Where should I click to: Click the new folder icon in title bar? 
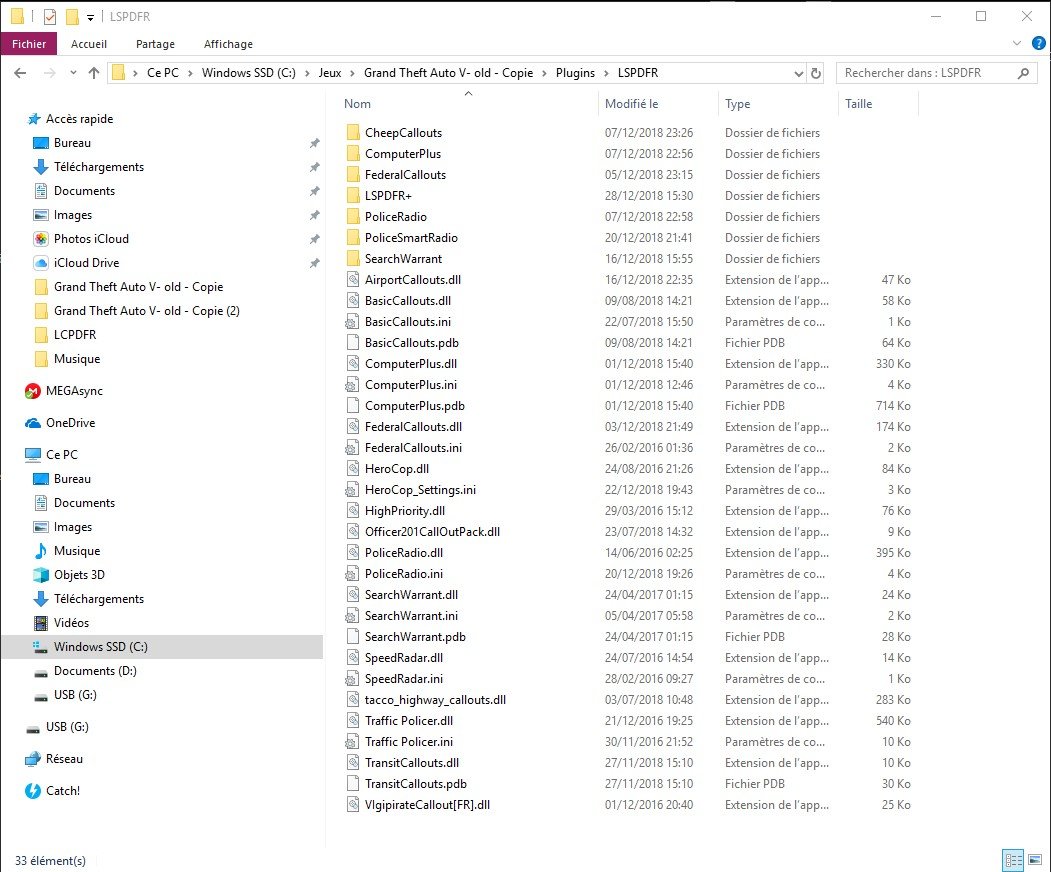click(72, 16)
